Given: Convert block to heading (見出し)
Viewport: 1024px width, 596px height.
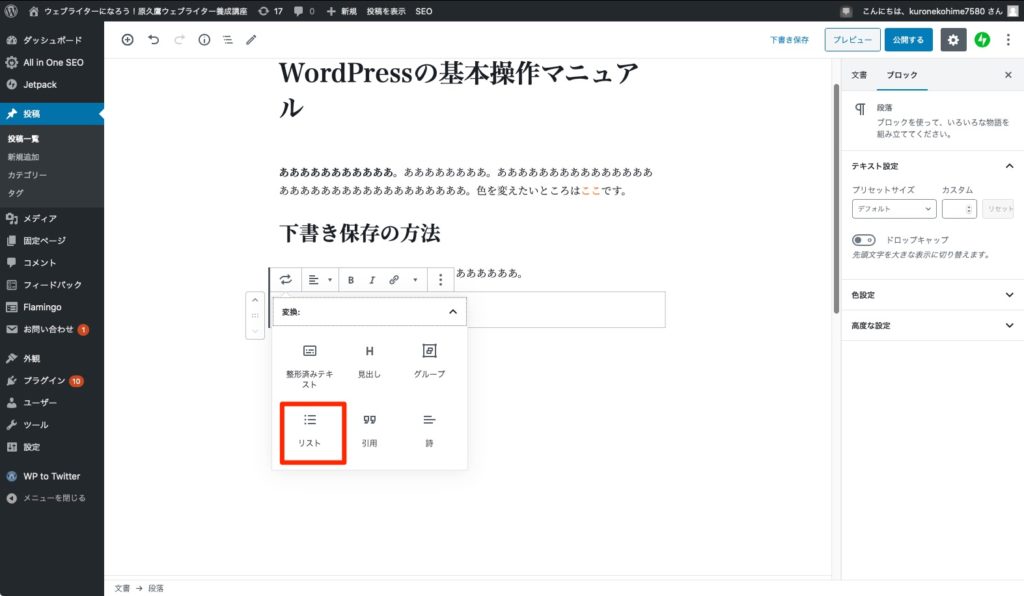Looking at the screenshot, I should pyautogui.click(x=369, y=360).
